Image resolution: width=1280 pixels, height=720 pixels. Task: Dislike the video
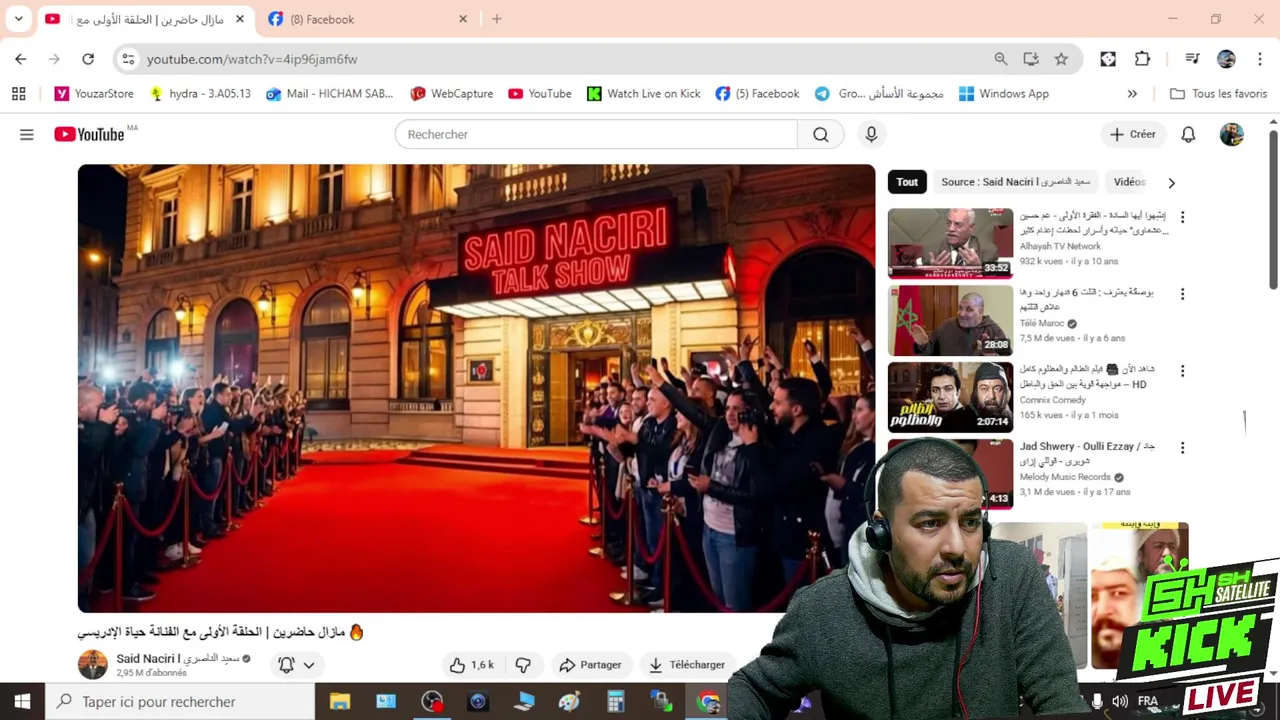pos(523,665)
